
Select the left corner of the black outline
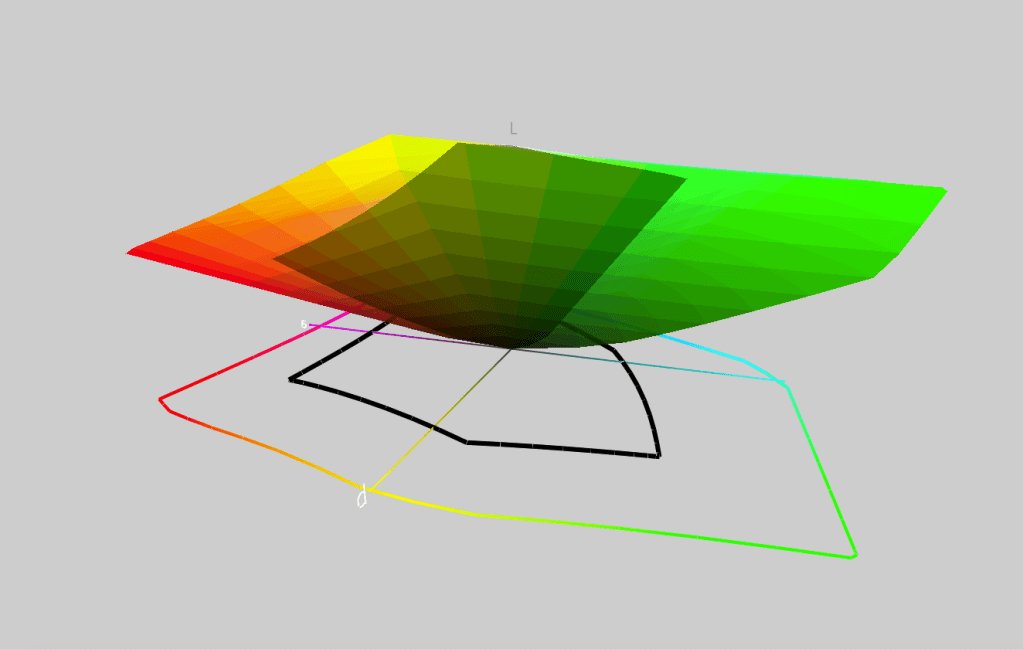tap(292, 379)
